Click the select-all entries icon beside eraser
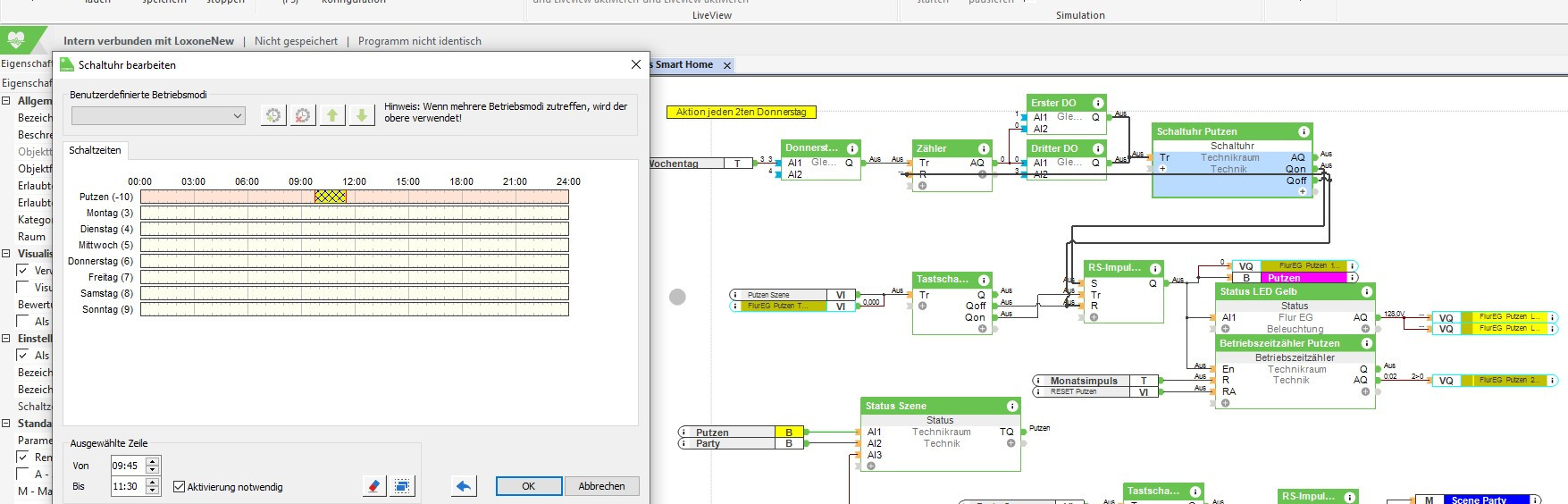The height and width of the screenshot is (504, 1568). tap(403, 486)
